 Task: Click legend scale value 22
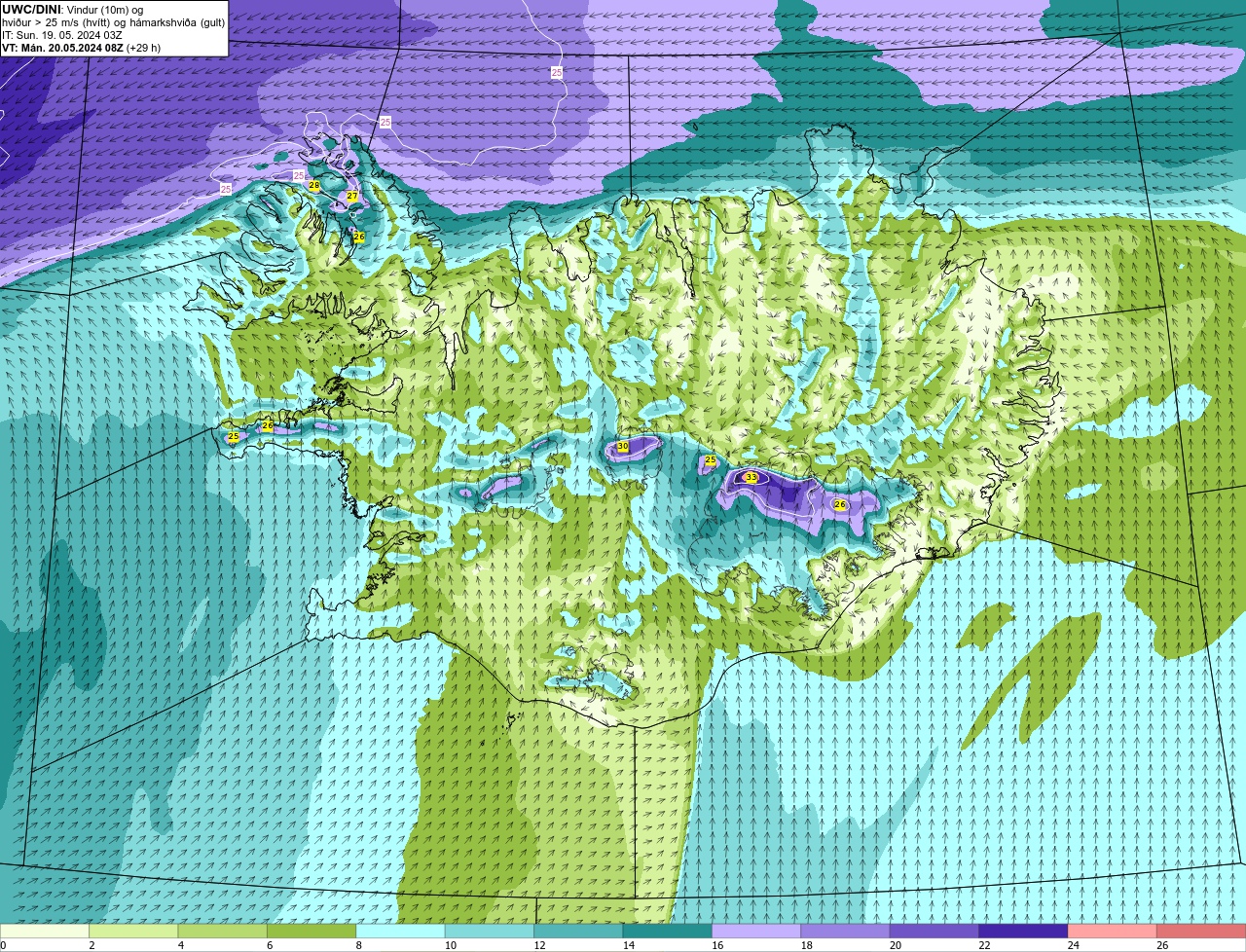(984, 945)
